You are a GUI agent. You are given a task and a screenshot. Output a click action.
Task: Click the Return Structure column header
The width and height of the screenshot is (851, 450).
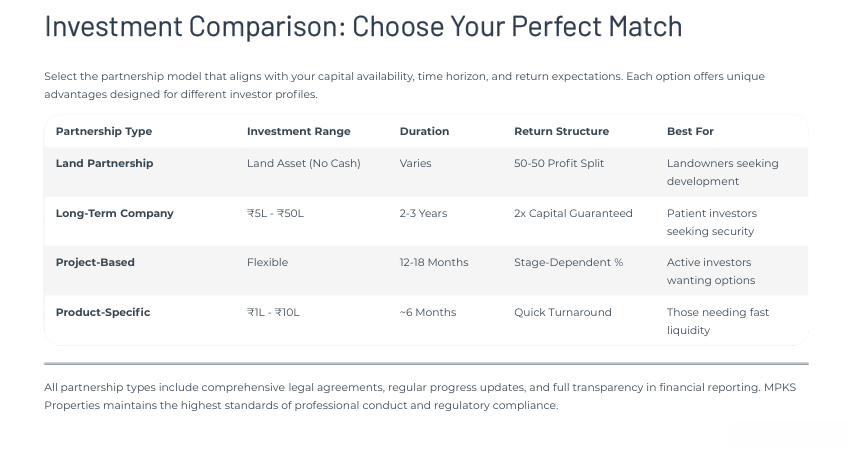[x=561, y=131]
